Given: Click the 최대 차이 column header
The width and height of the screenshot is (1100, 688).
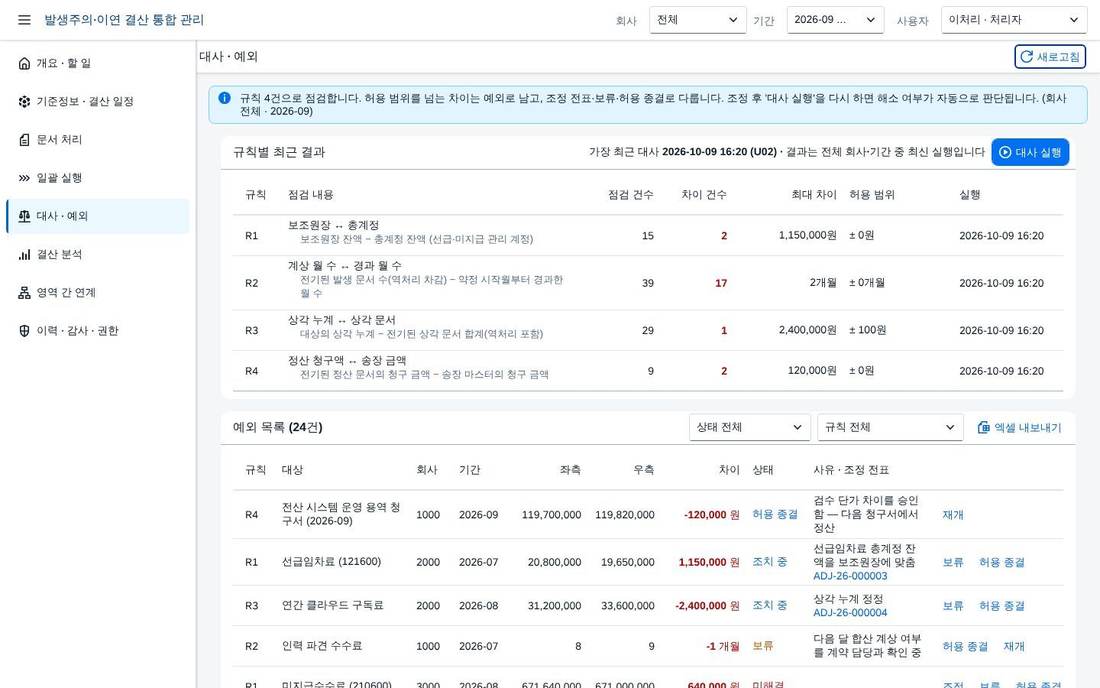Looking at the screenshot, I should tap(814, 195).
